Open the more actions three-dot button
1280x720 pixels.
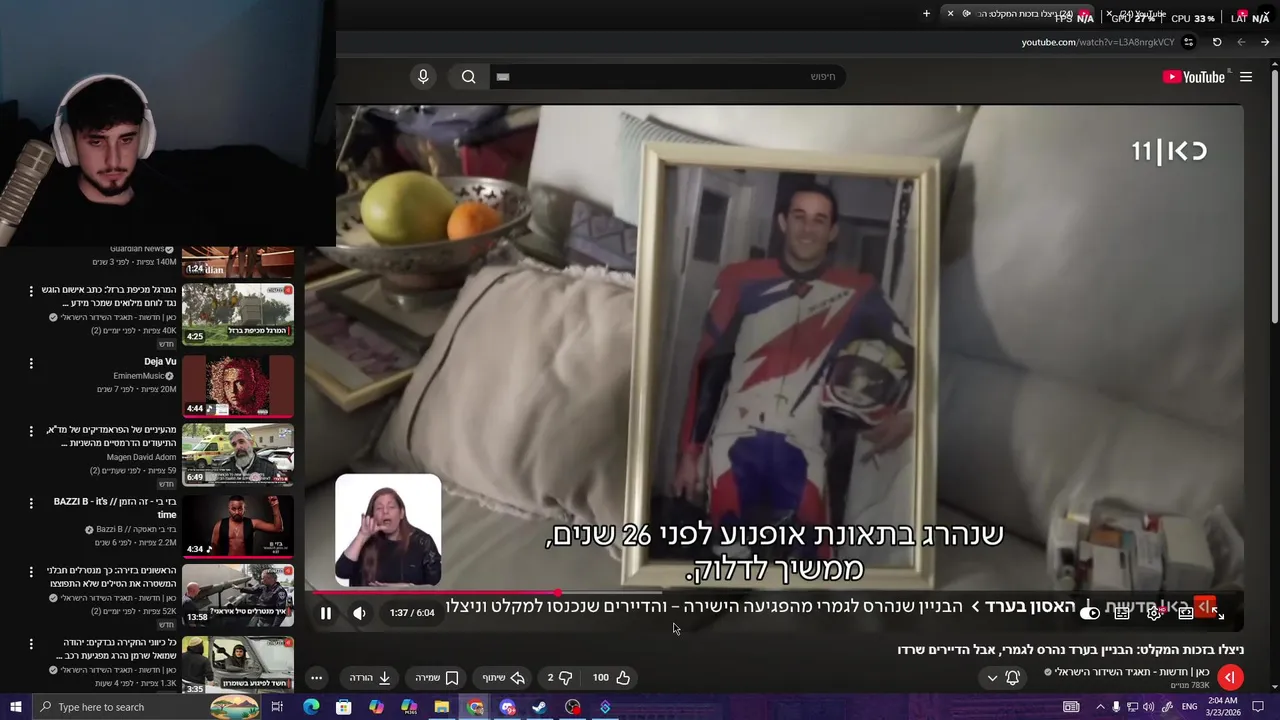316,677
